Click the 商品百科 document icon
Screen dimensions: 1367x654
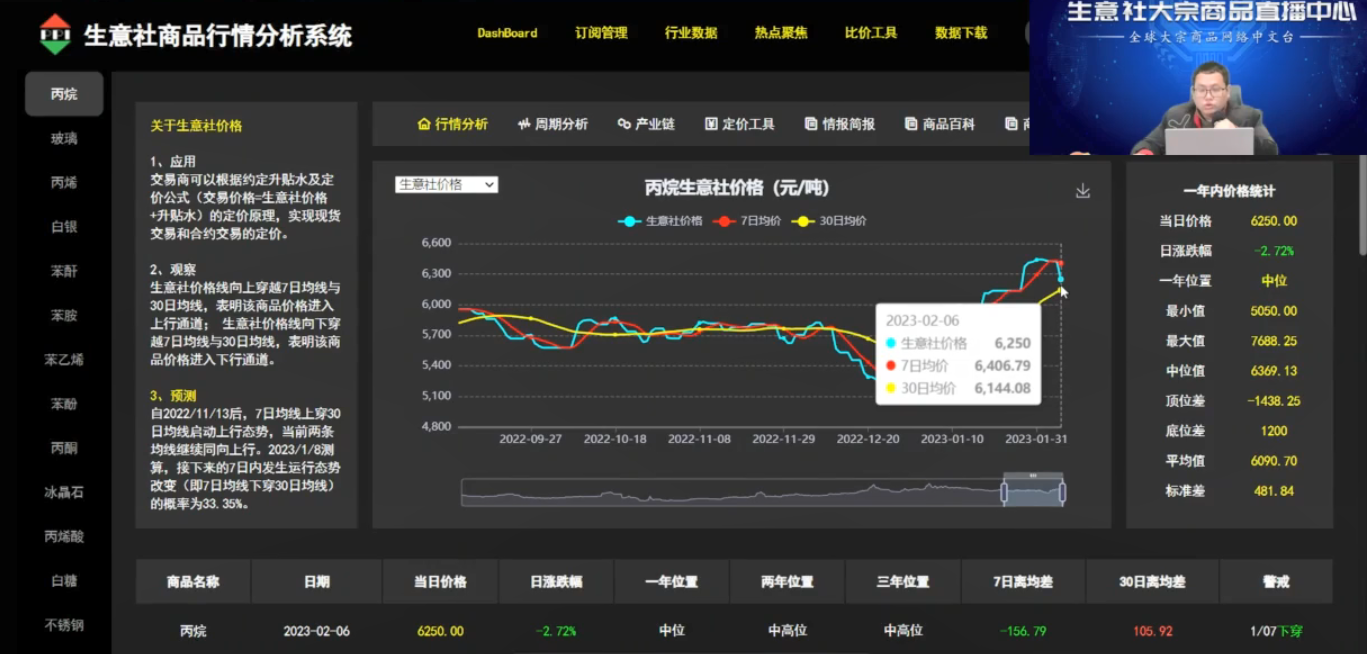911,124
